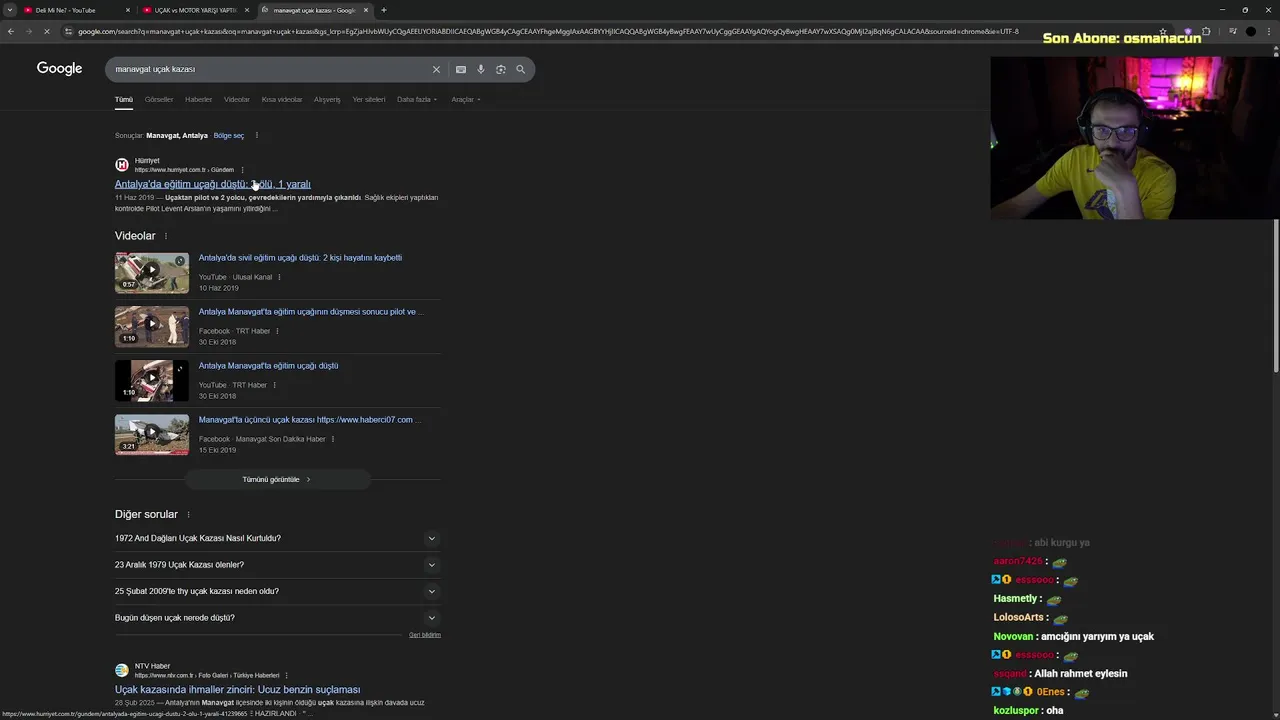
Task: Close the 'Deli Mi Ne?' YouTube tab
Action: 127,10
